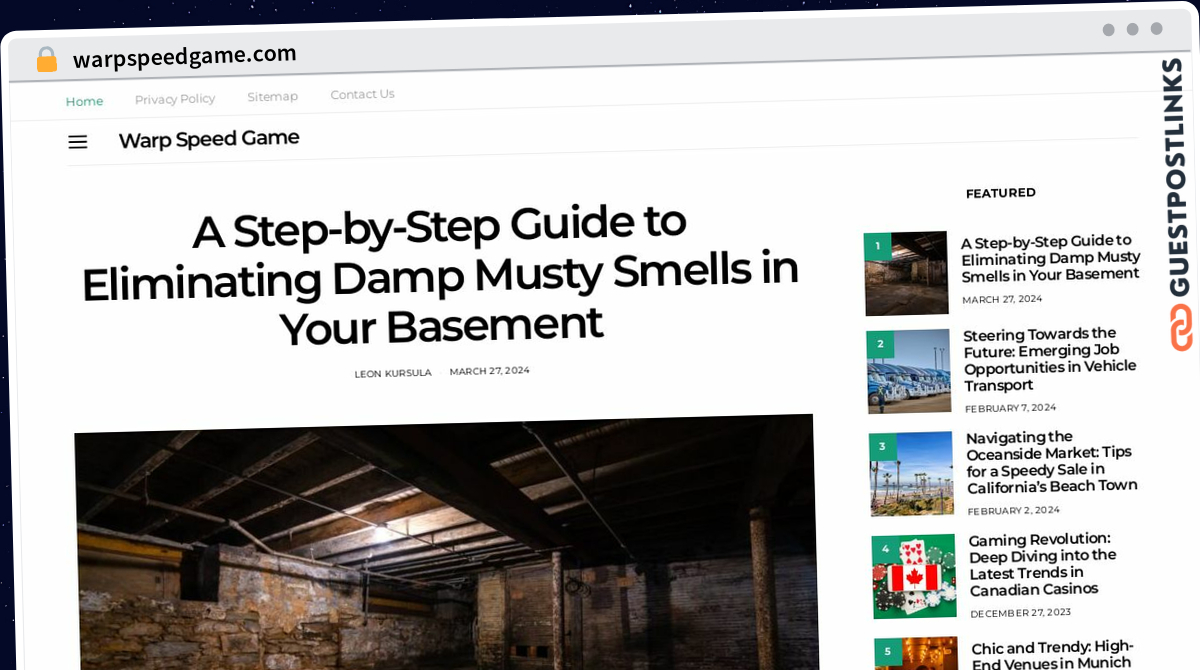Open the Munich venues thumbnail numbered 5
This screenshot has height=670, width=1200.
tap(916, 654)
